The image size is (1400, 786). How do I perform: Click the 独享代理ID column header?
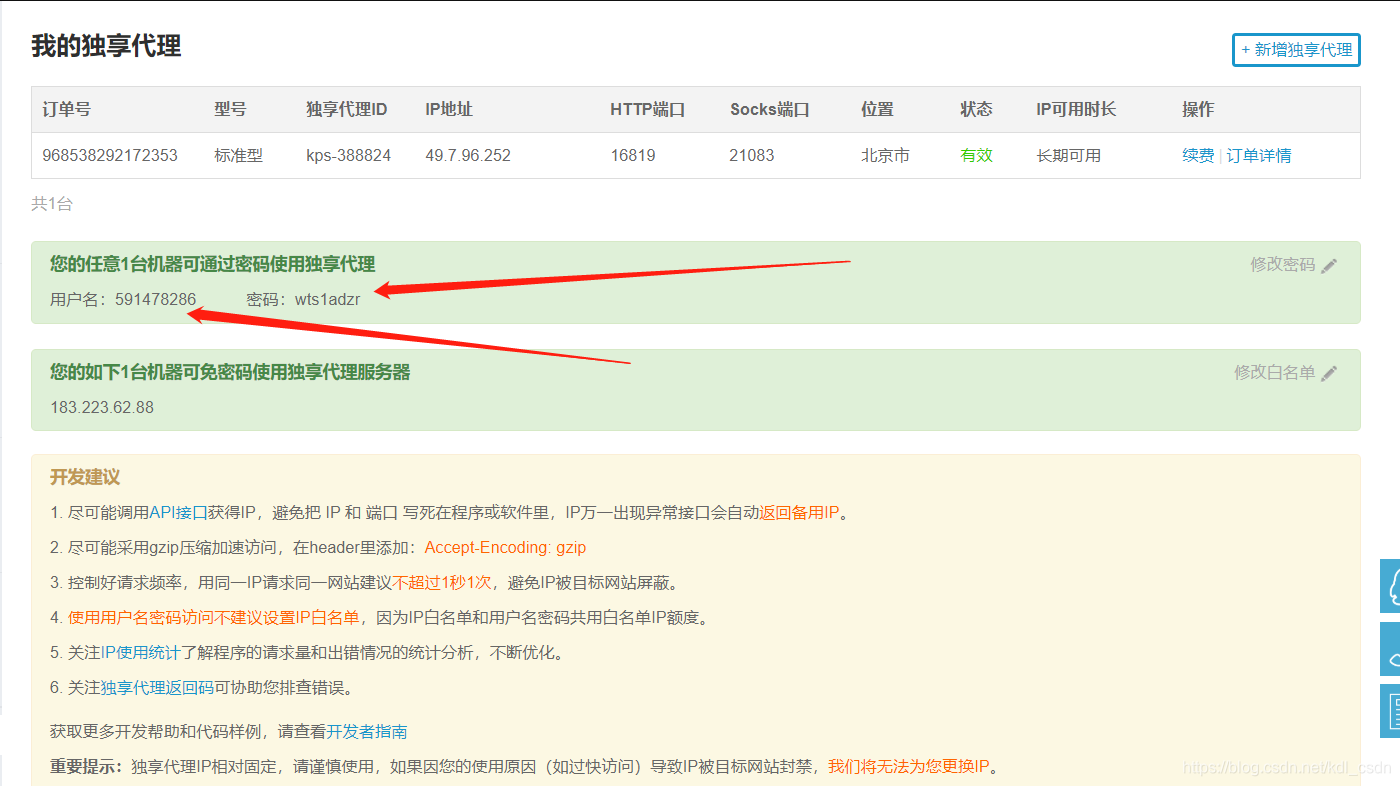pos(346,110)
